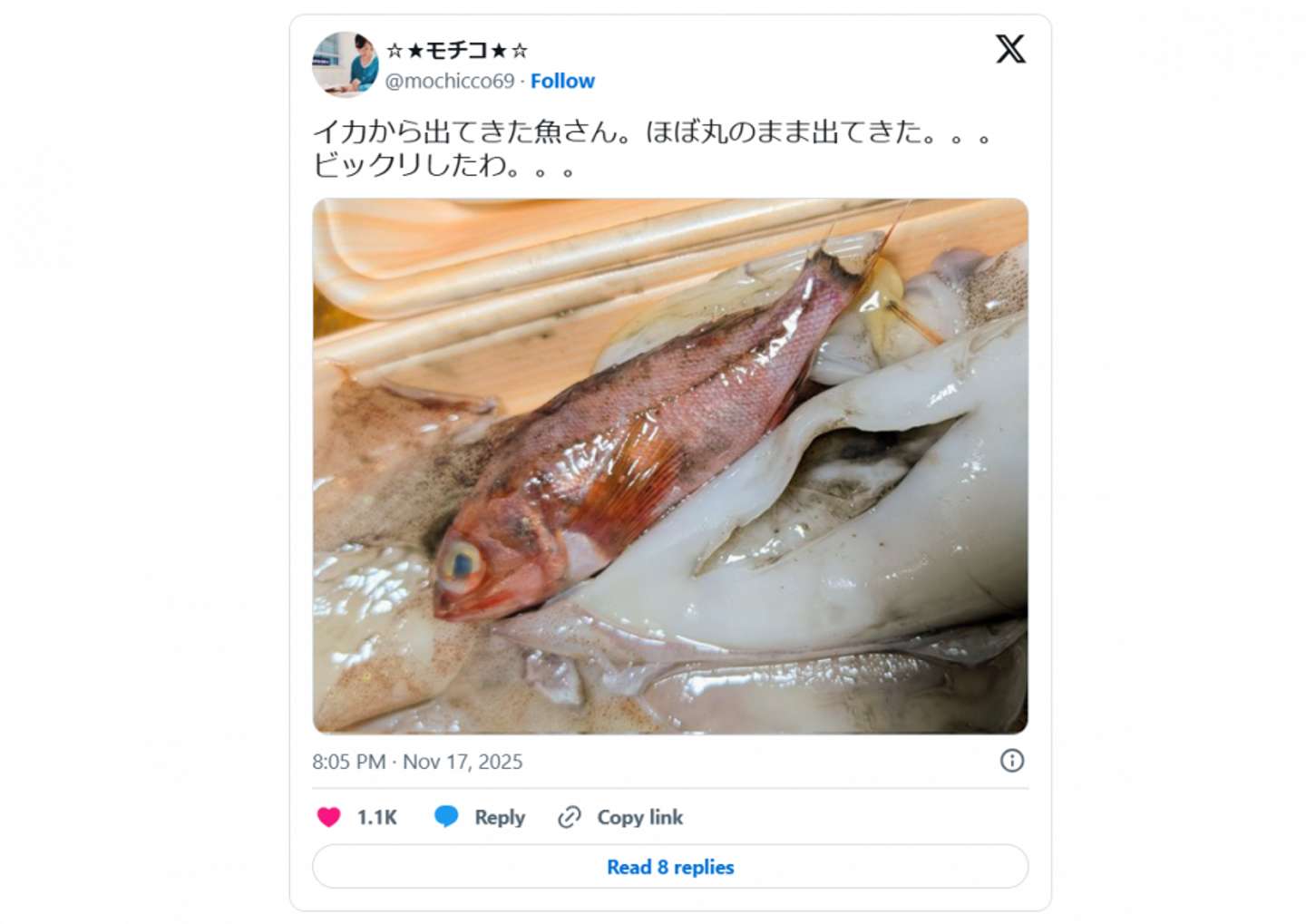Click the X logo icon
The width and height of the screenshot is (1306, 924).
click(1010, 49)
